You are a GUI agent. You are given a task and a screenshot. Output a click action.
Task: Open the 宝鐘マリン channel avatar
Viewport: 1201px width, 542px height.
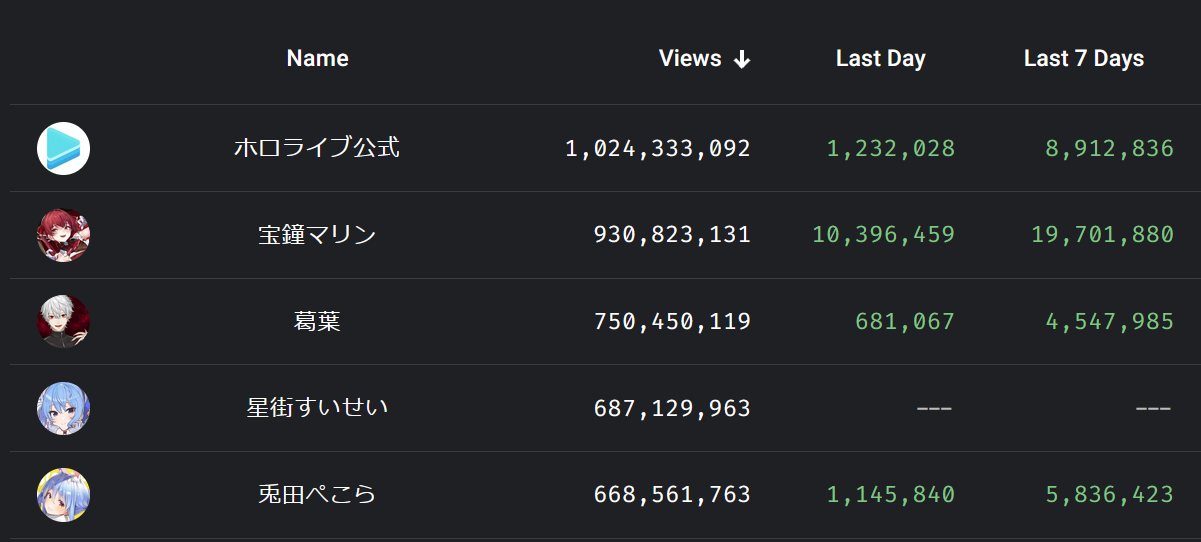click(64, 235)
